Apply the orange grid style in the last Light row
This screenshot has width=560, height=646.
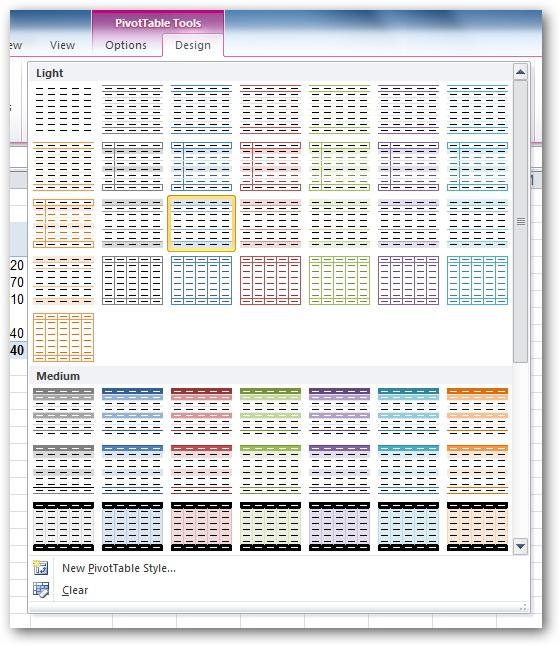pyautogui.click(x=63, y=337)
